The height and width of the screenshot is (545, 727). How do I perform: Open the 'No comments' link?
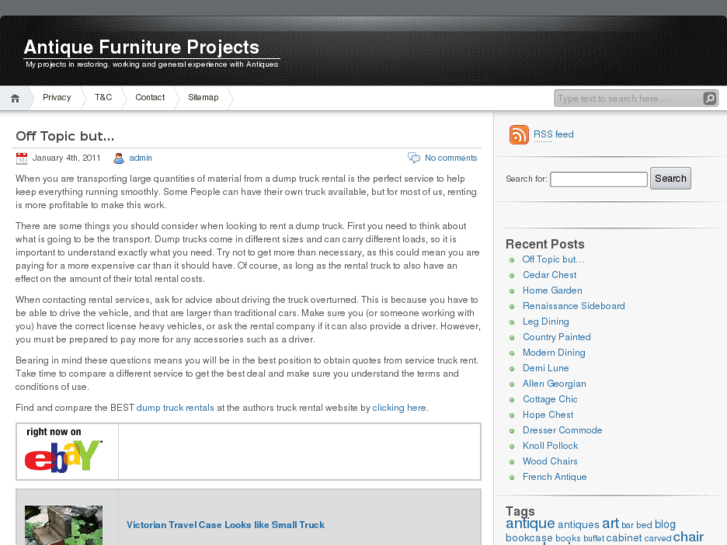(x=451, y=158)
